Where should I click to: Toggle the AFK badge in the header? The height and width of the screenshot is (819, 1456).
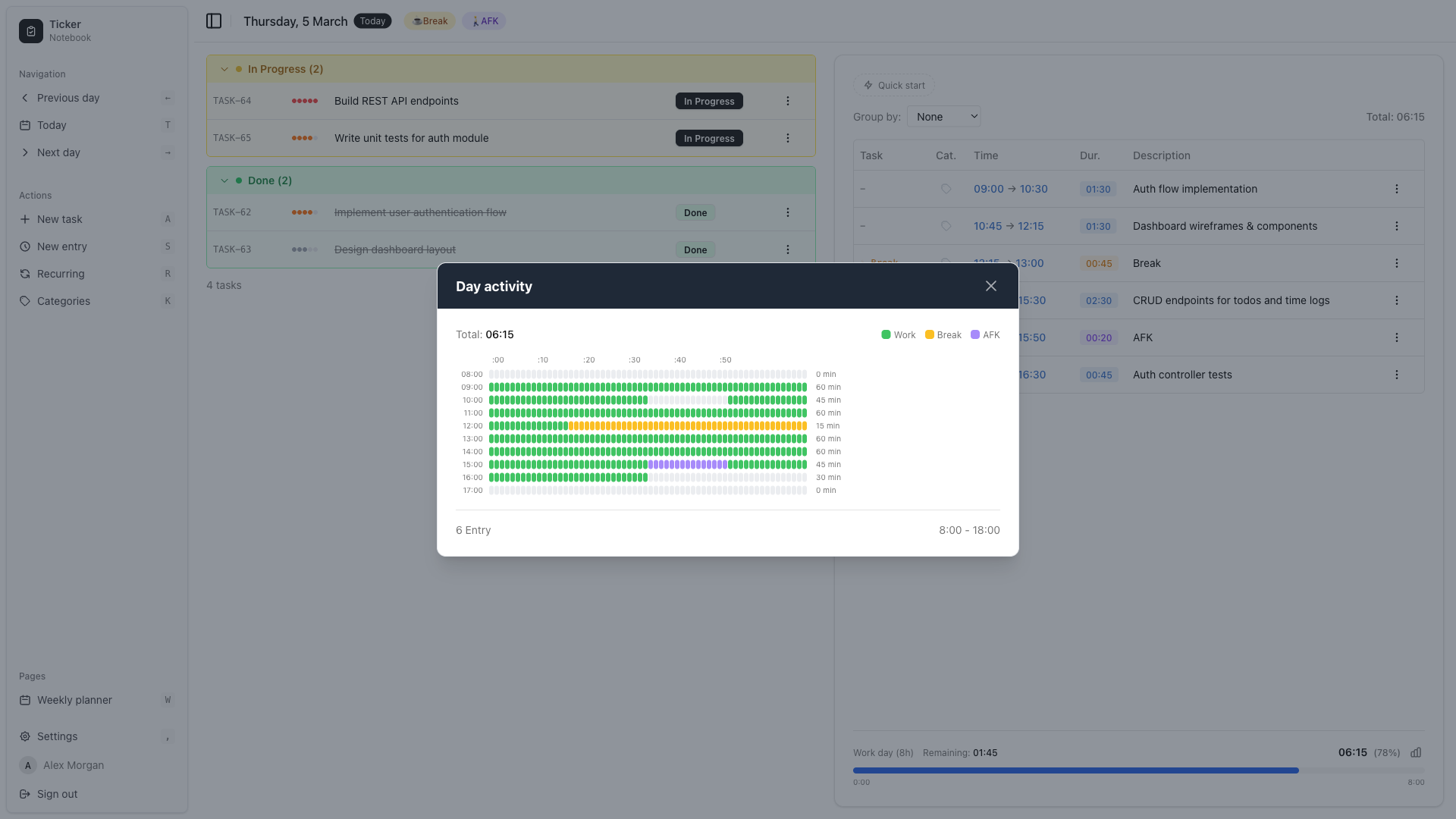tap(484, 20)
